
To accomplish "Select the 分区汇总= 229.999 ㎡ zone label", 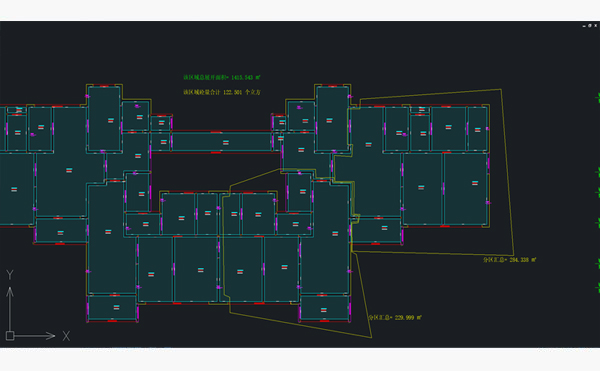I will tap(395, 317).
